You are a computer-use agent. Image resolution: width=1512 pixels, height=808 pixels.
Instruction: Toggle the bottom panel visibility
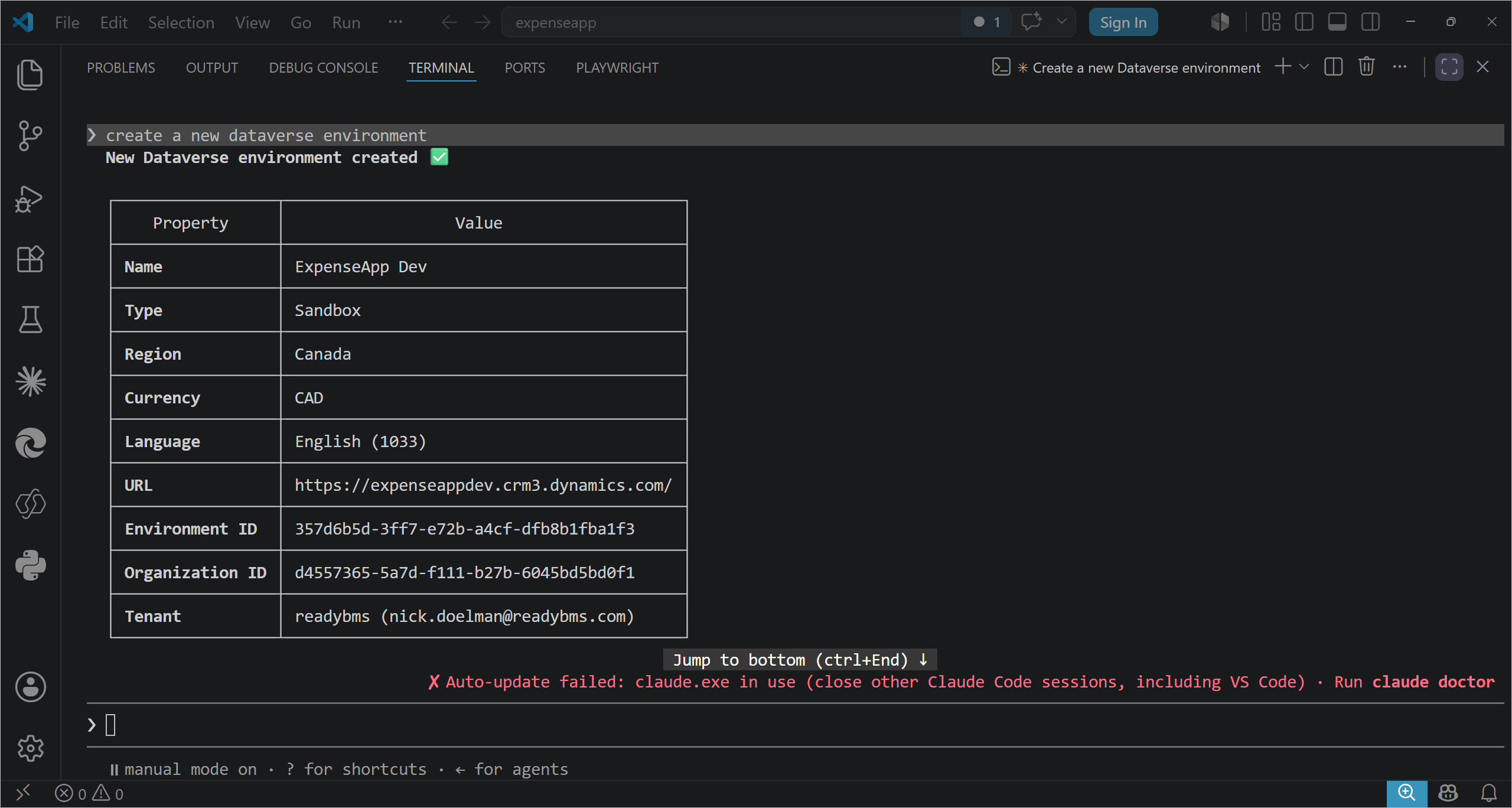pyautogui.click(x=1337, y=22)
